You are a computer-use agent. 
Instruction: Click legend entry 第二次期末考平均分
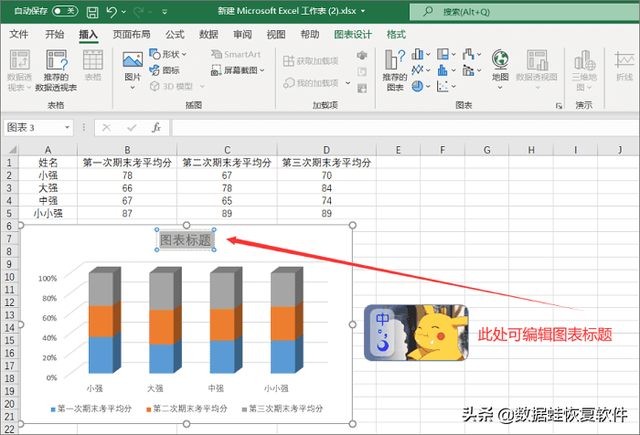pyautogui.click(x=187, y=408)
